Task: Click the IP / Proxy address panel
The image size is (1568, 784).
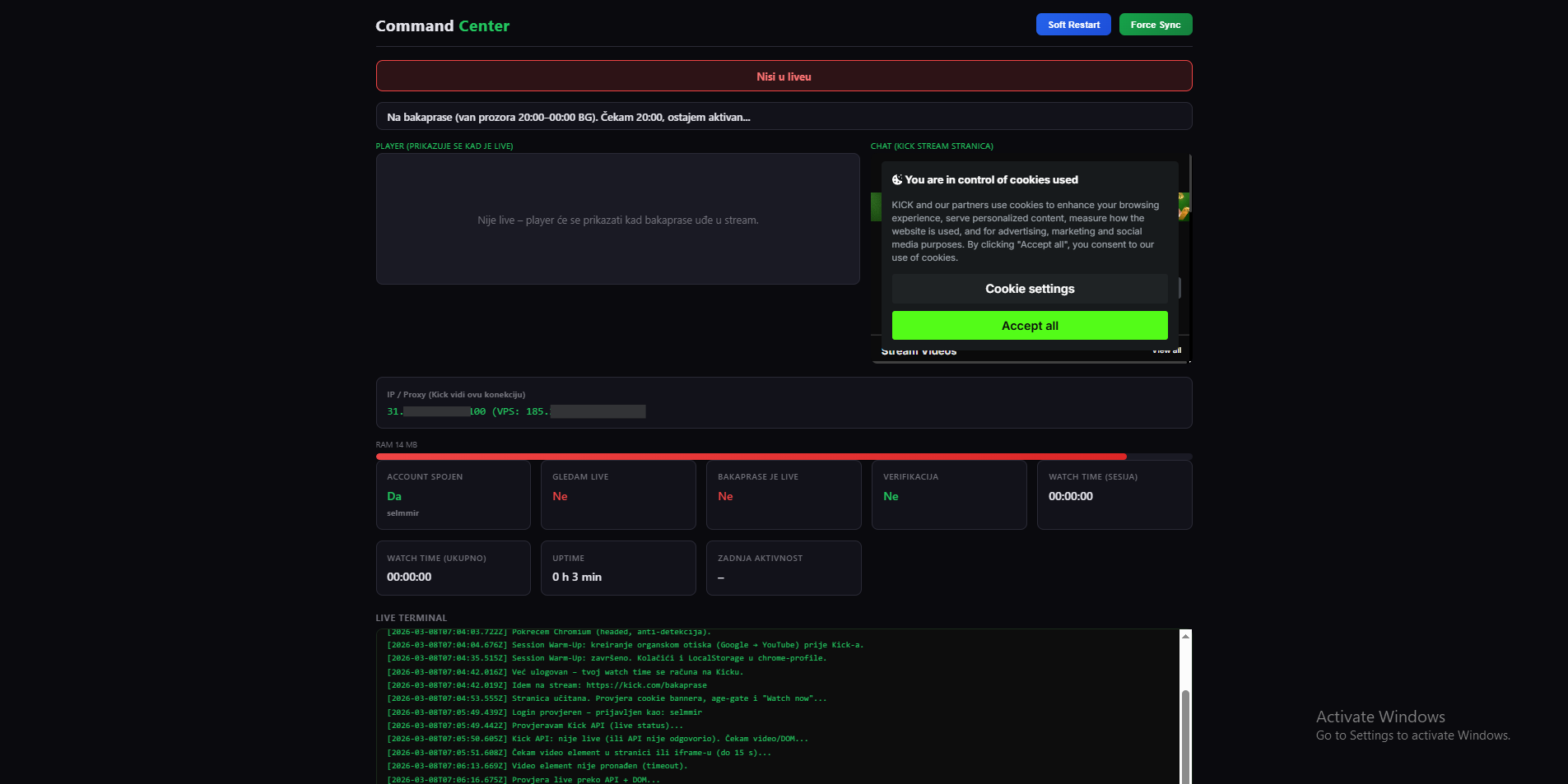Action: tap(784, 402)
